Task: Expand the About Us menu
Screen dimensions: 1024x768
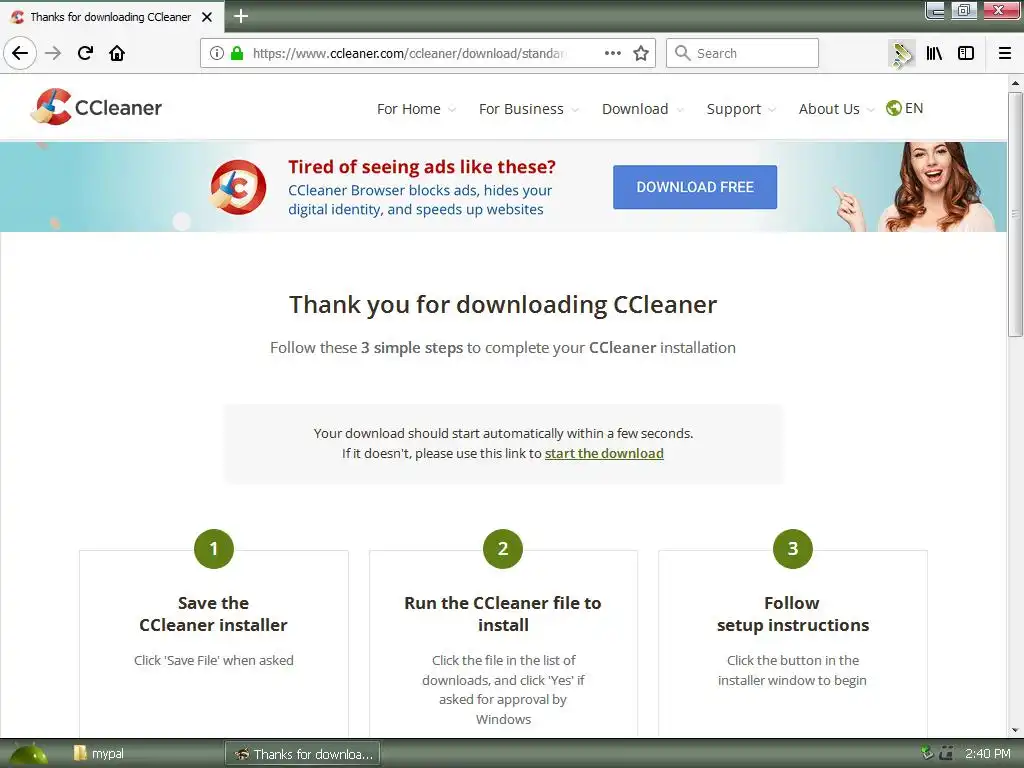Action: tap(836, 109)
